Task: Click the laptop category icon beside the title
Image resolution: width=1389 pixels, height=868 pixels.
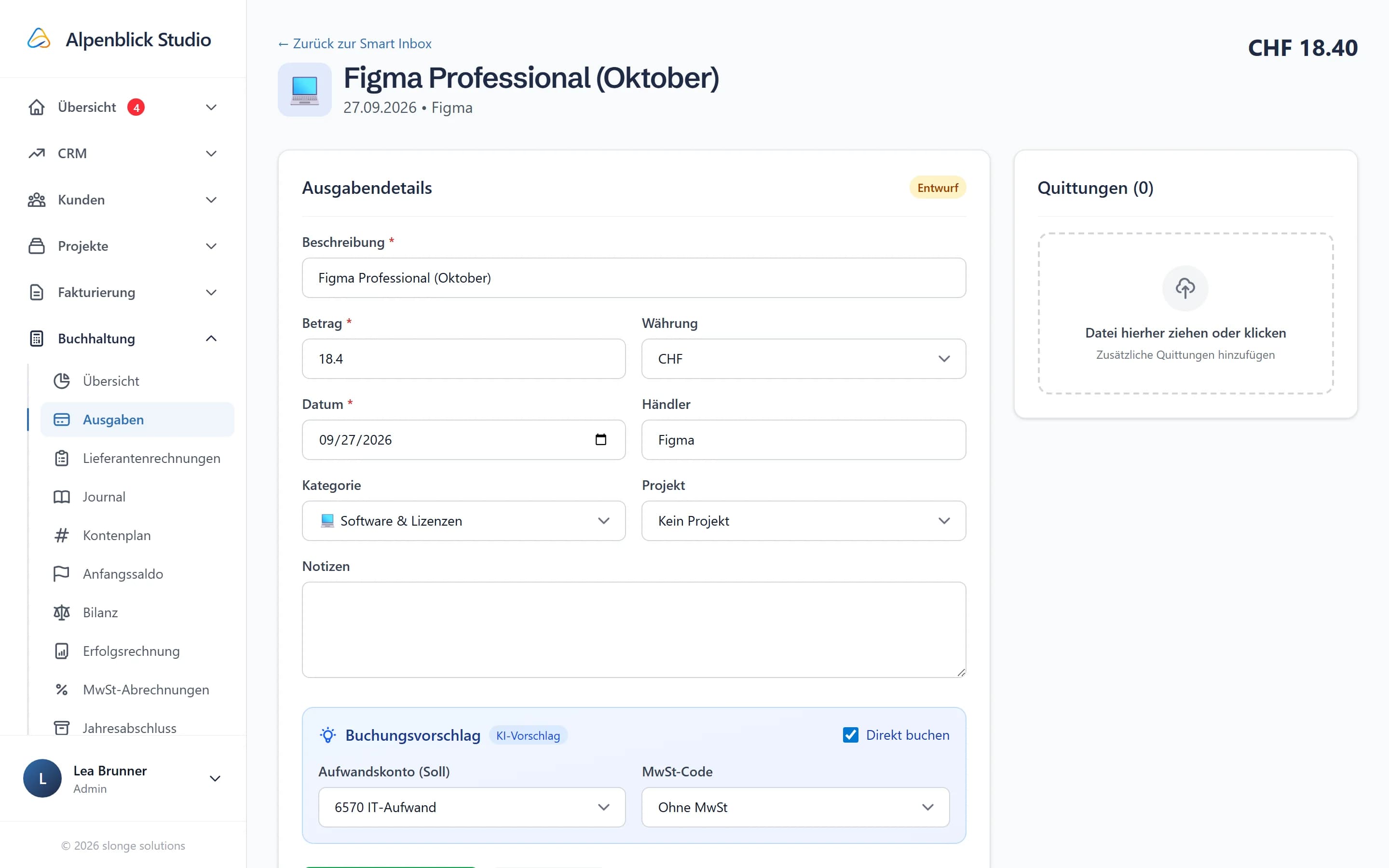Action: pos(305,90)
